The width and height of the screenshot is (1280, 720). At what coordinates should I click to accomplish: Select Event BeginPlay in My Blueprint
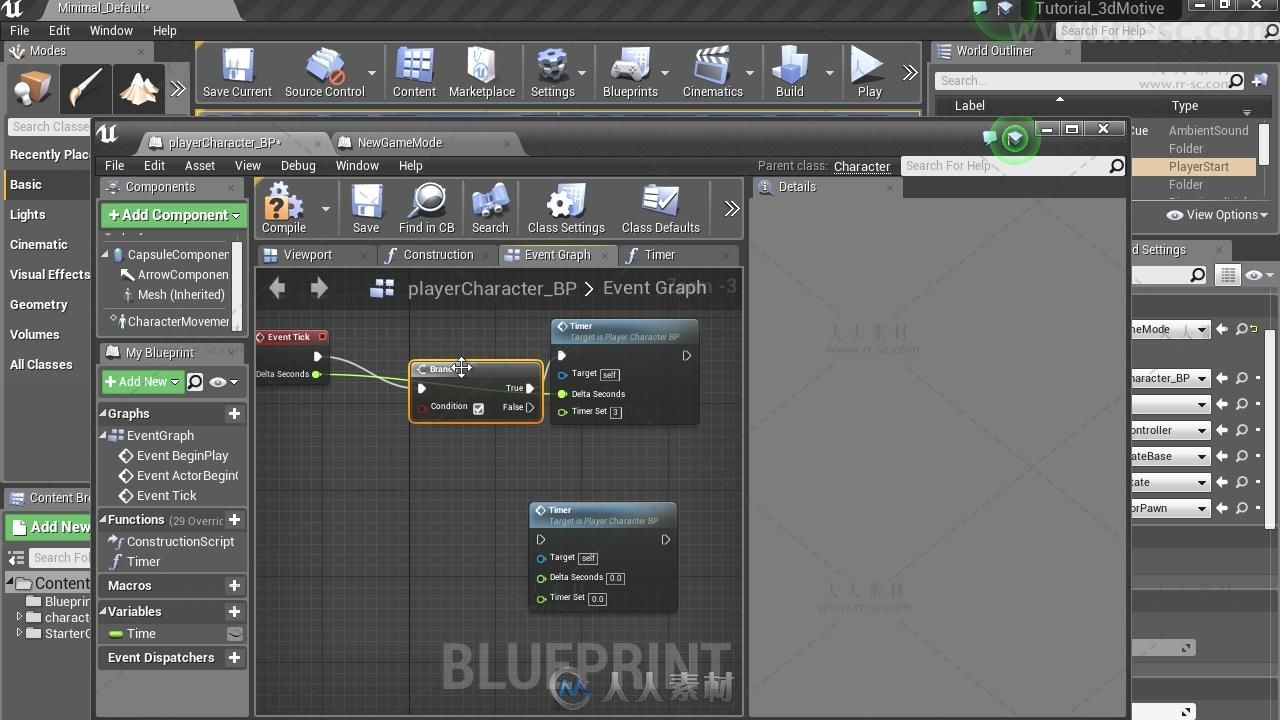coord(182,455)
